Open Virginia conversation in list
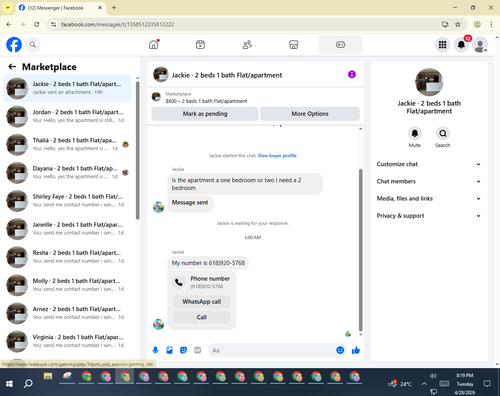 pyautogui.click(x=67, y=341)
